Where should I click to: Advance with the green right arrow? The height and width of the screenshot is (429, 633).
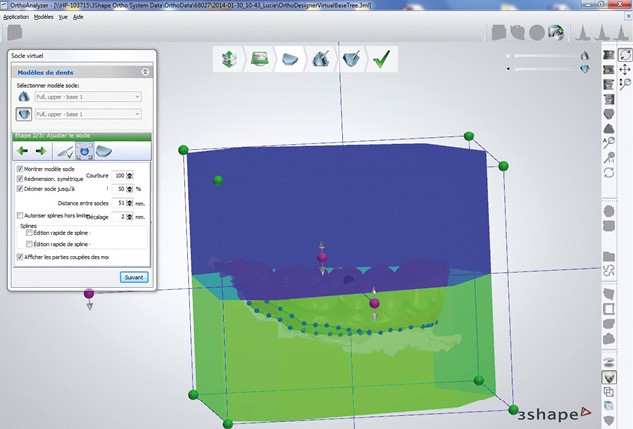click(x=42, y=151)
